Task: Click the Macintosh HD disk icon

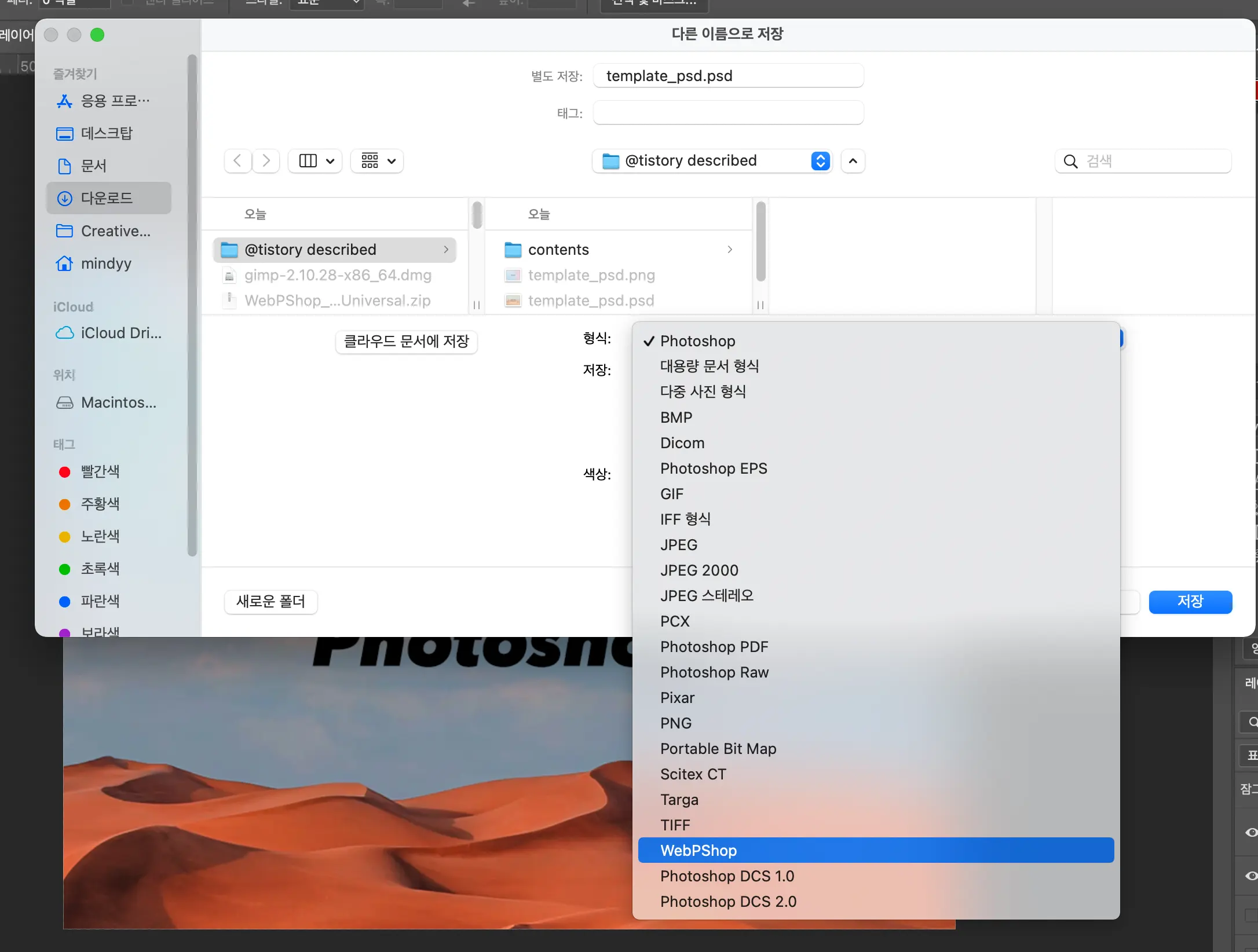Action: pyautogui.click(x=64, y=402)
